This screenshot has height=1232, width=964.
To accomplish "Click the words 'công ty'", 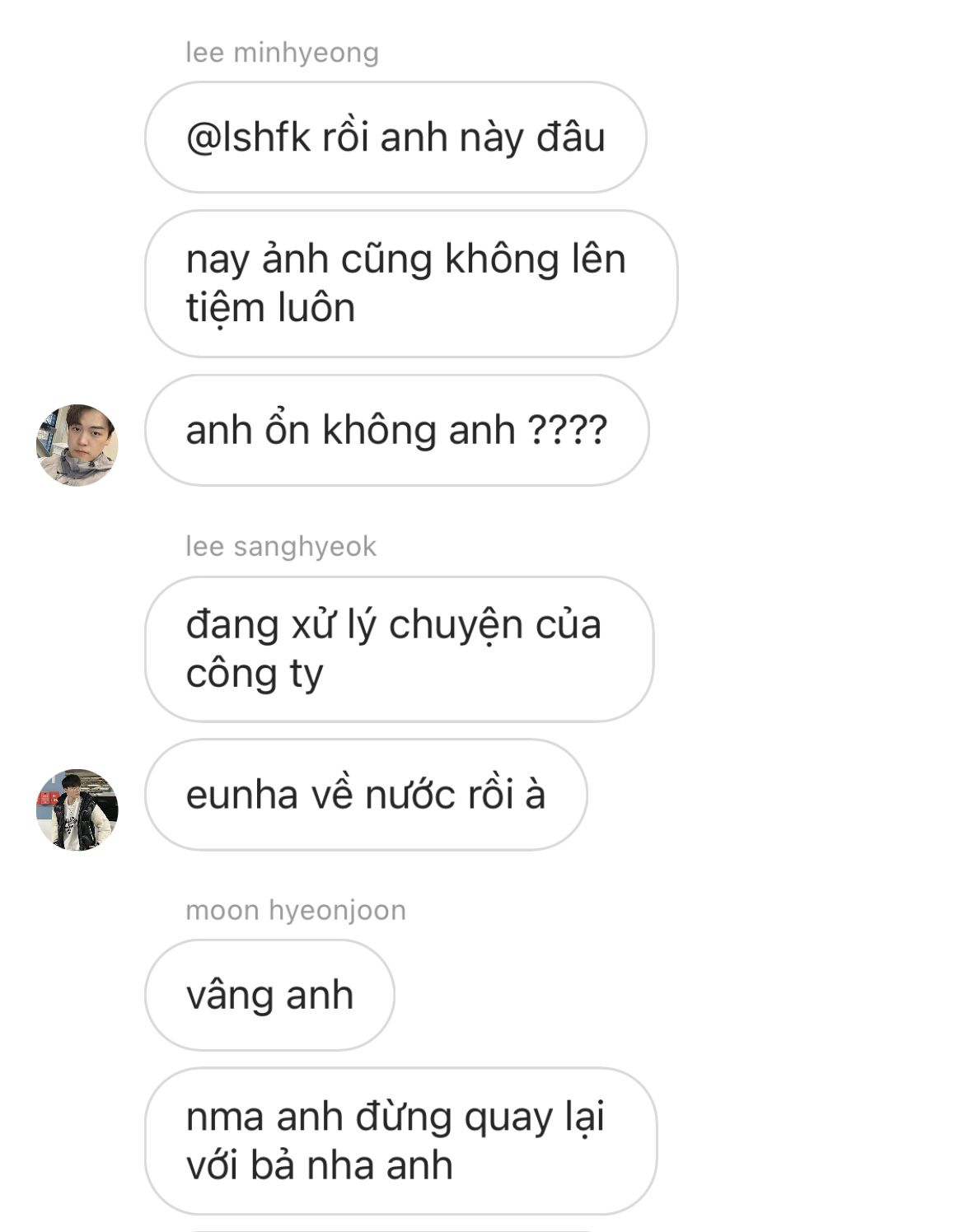I will [x=255, y=674].
